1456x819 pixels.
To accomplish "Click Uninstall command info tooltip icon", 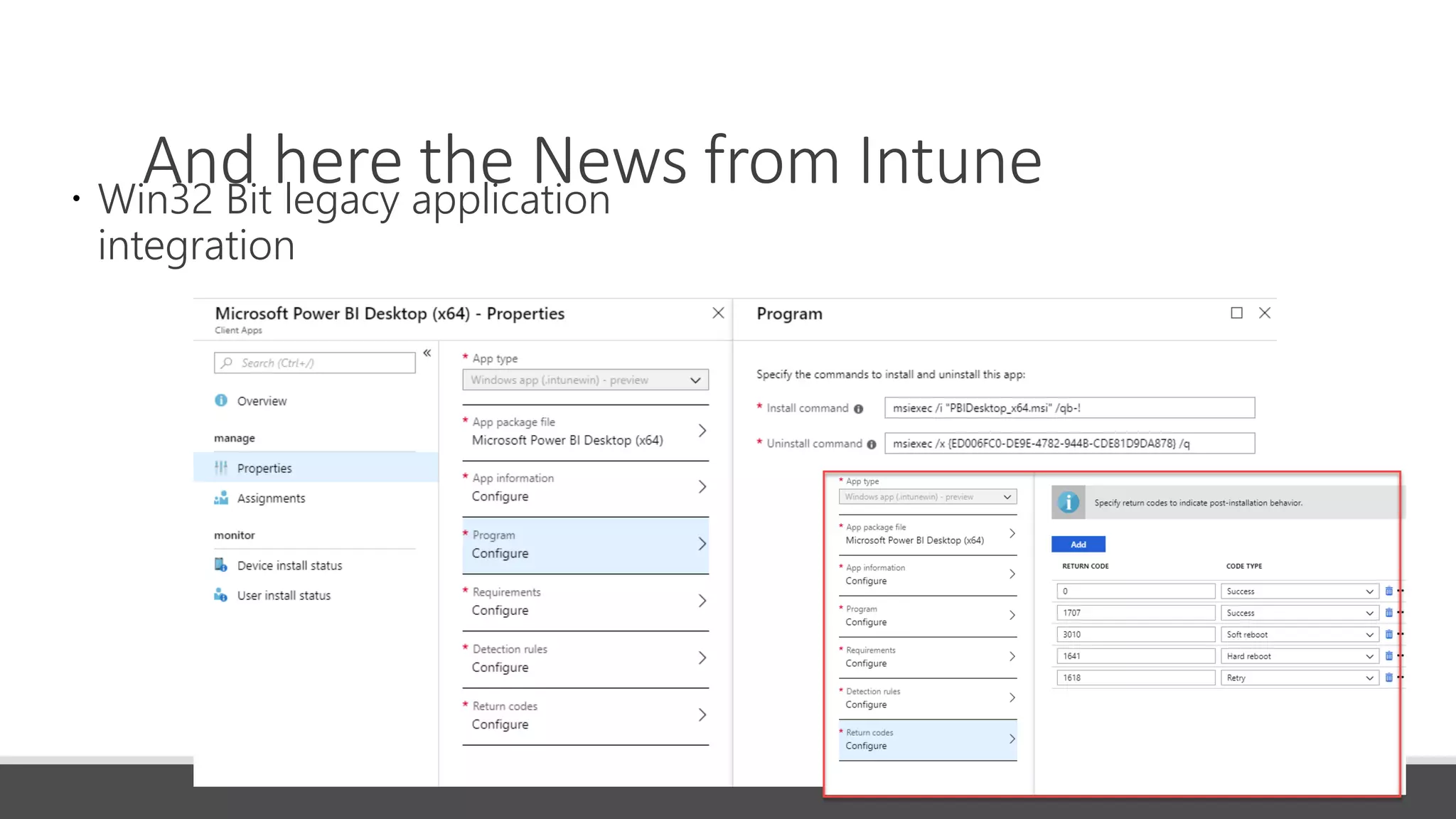I will [871, 444].
